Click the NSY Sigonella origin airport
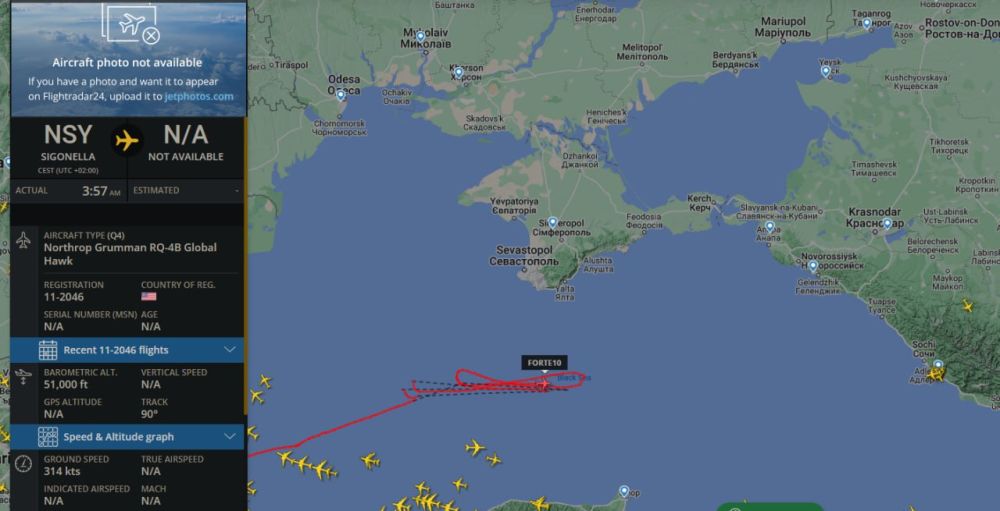The height and width of the screenshot is (511, 1000). tap(68, 143)
